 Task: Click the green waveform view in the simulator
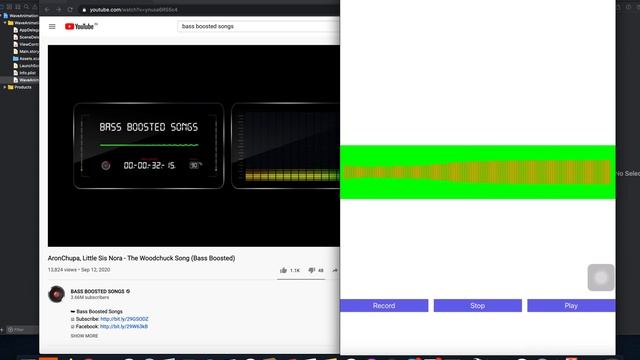(x=478, y=172)
